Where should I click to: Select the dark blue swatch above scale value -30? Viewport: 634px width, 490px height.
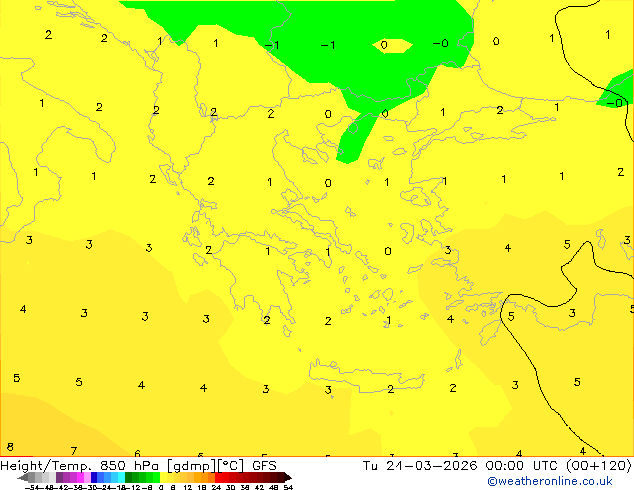click(x=94, y=477)
